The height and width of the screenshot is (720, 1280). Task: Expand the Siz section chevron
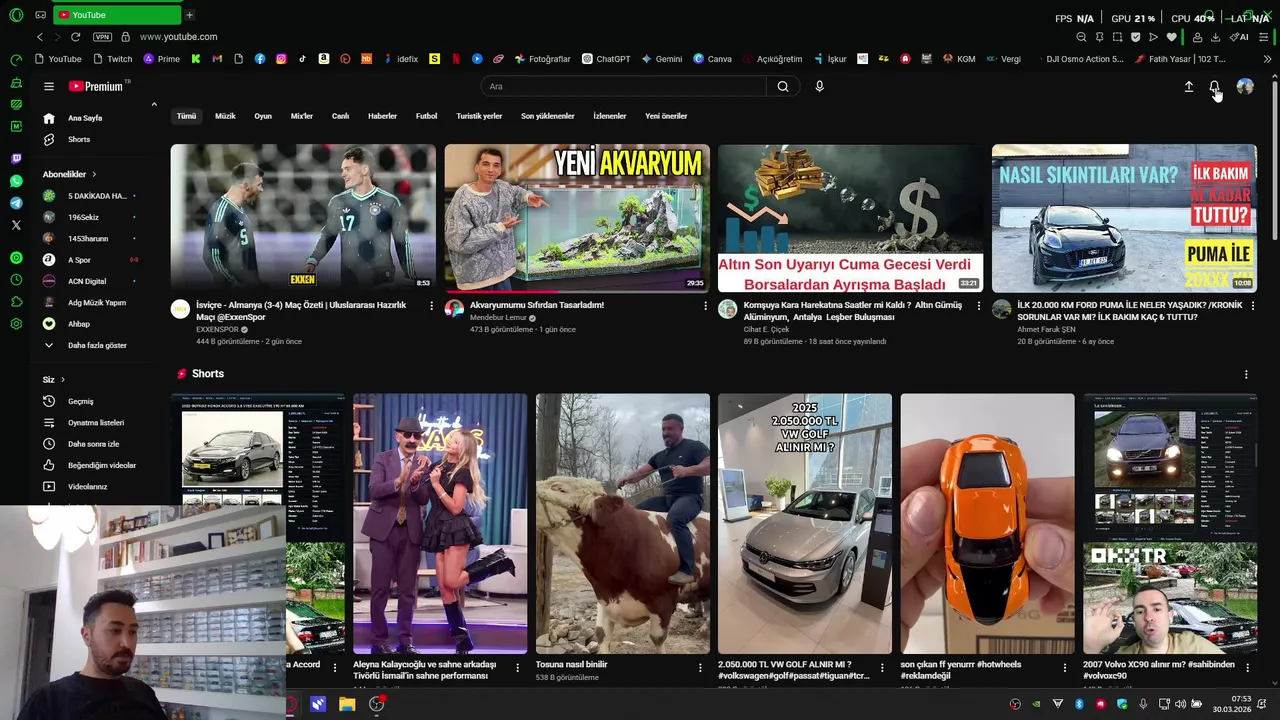coord(62,380)
